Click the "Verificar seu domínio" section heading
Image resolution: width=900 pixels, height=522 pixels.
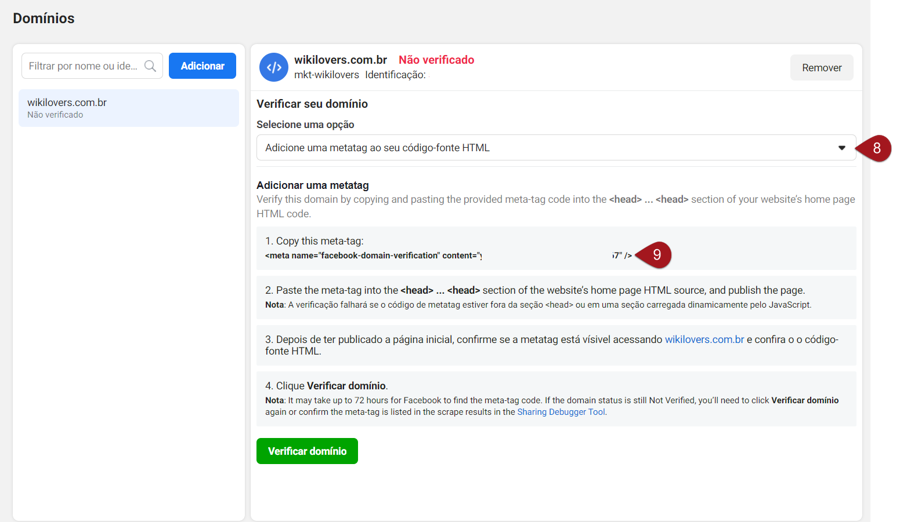[312, 104]
